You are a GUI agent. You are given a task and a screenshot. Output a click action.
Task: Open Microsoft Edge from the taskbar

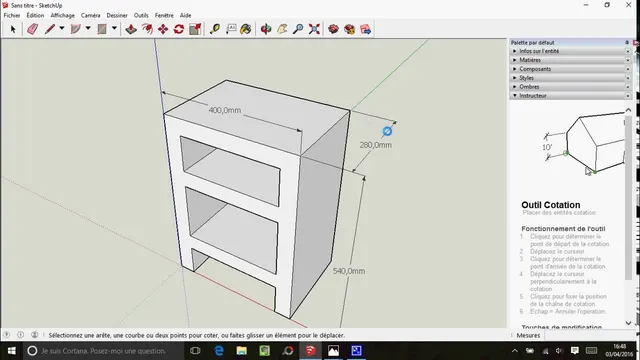(219, 351)
